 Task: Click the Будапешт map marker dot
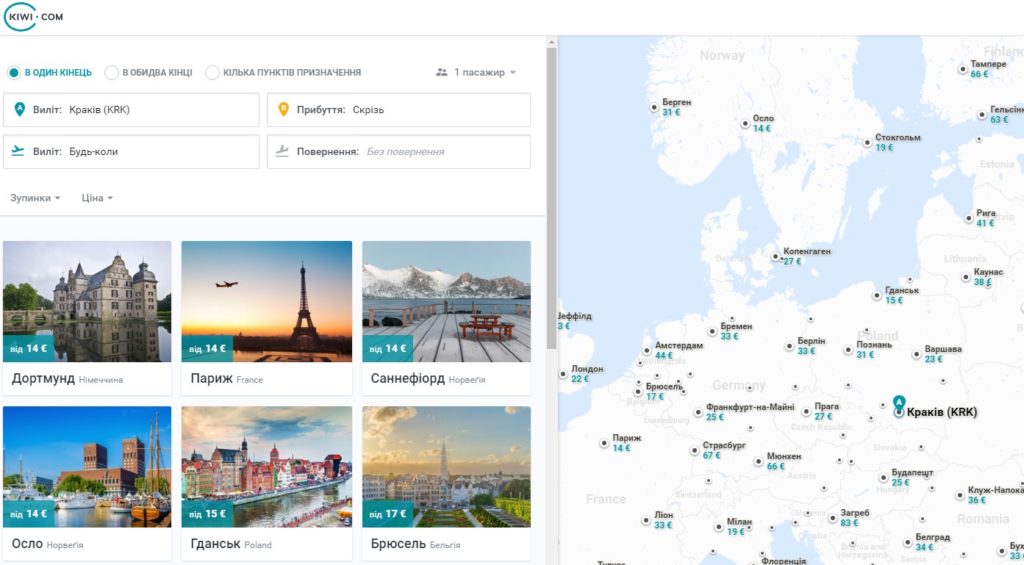click(x=884, y=477)
